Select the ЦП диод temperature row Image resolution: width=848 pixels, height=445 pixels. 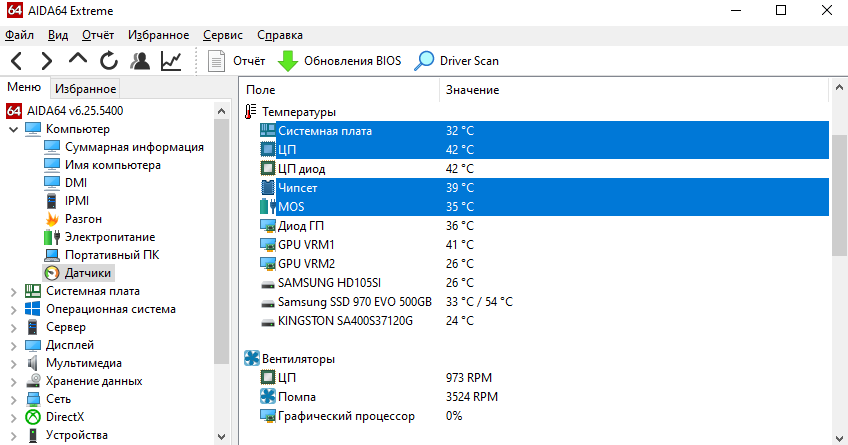(x=300, y=169)
